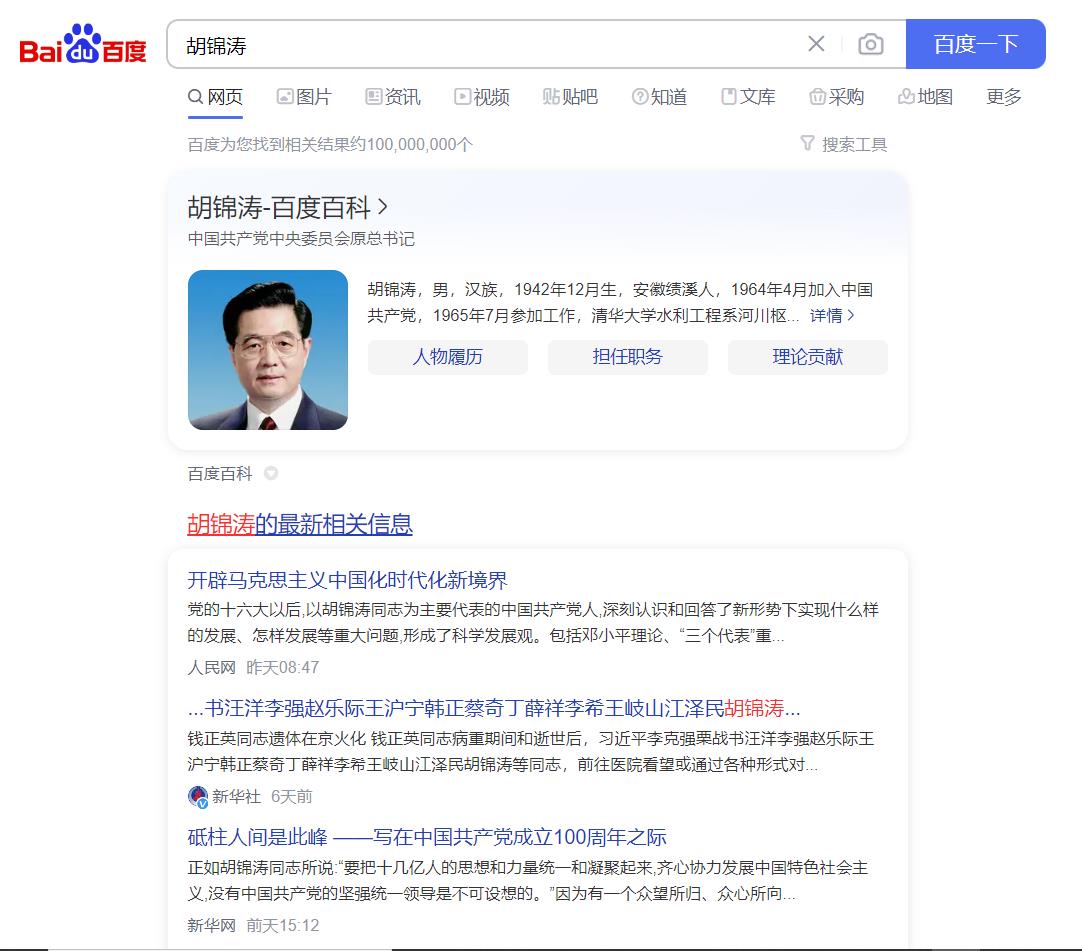Switch to the 资讯 tab

click(393, 97)
